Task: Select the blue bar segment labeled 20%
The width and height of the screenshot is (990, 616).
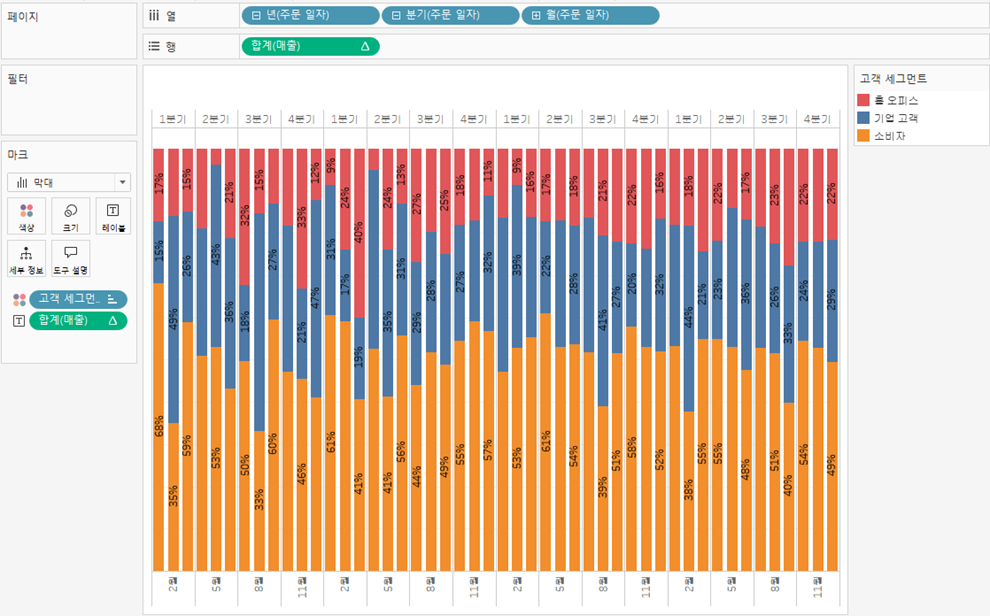Action: click(631, 285)
